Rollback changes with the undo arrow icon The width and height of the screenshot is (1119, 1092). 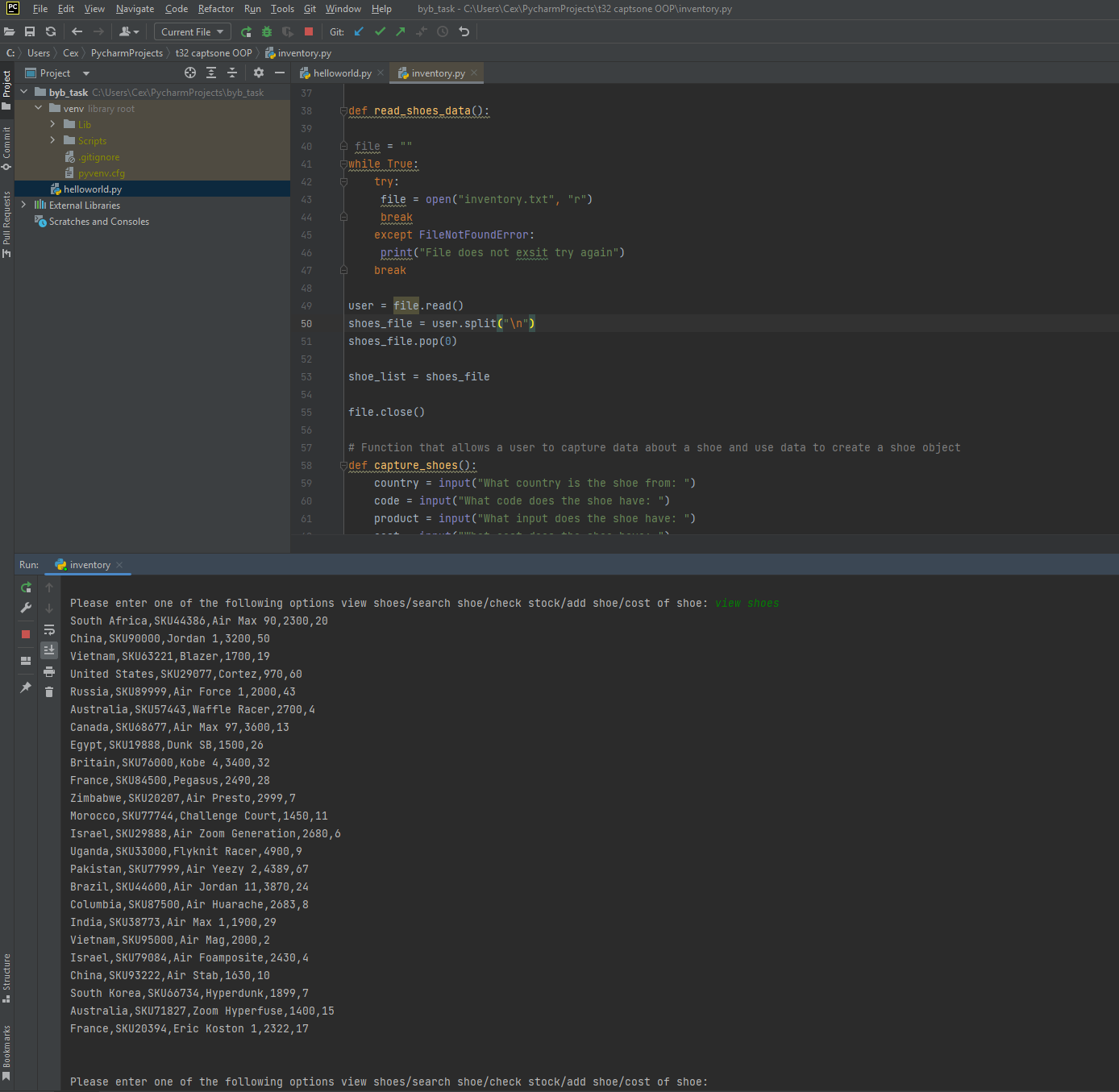point(464,31)
